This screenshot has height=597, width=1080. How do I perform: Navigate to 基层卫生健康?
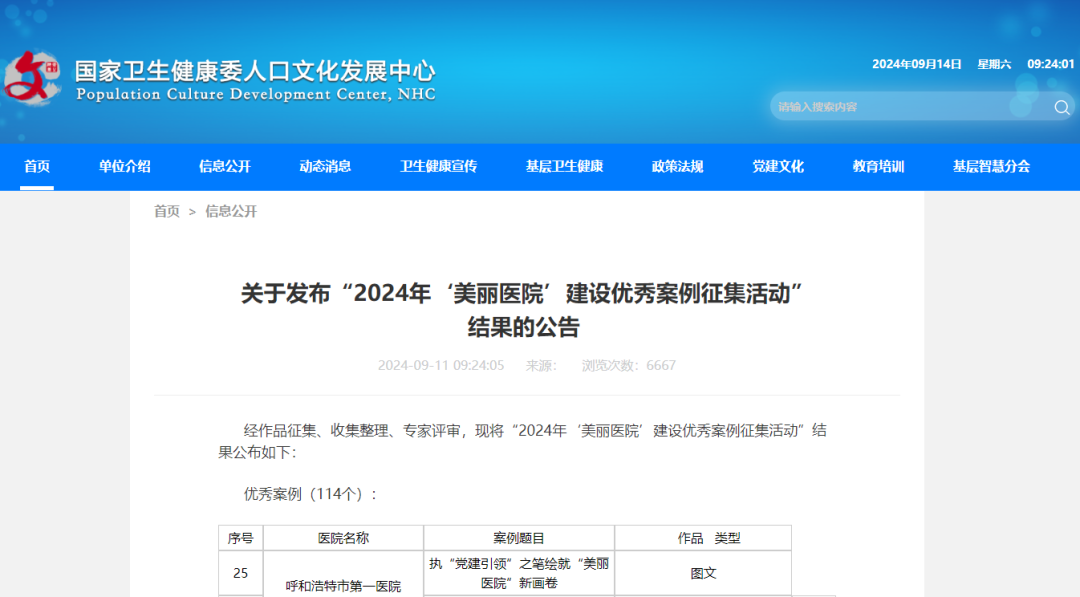click(x=564, y=167)
